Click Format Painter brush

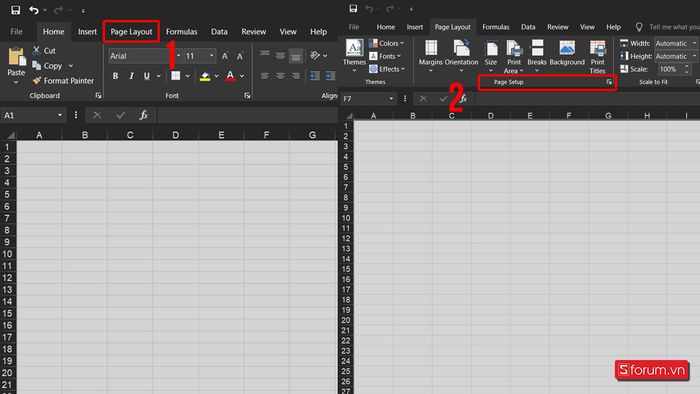click(x=63, y=81)
